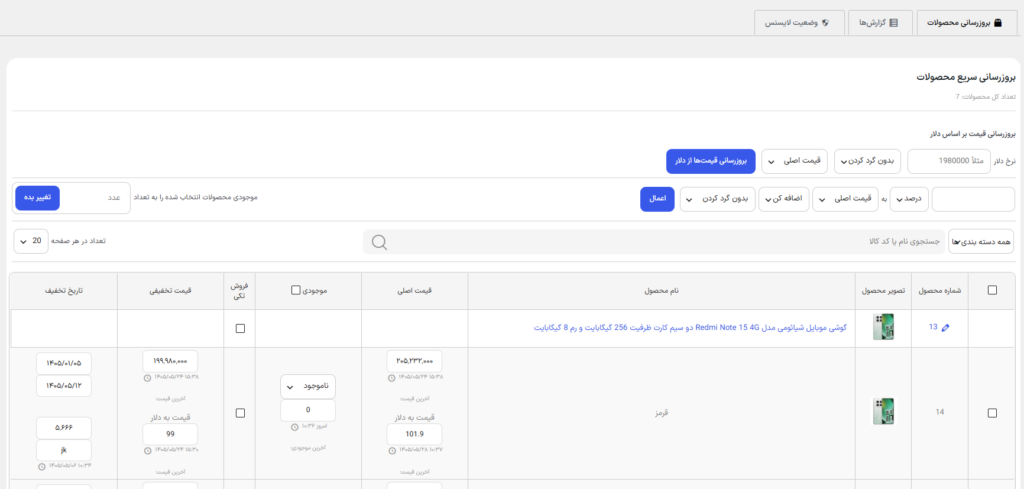Open product number 13 link

pyautogui.click(x=933, y=327)
